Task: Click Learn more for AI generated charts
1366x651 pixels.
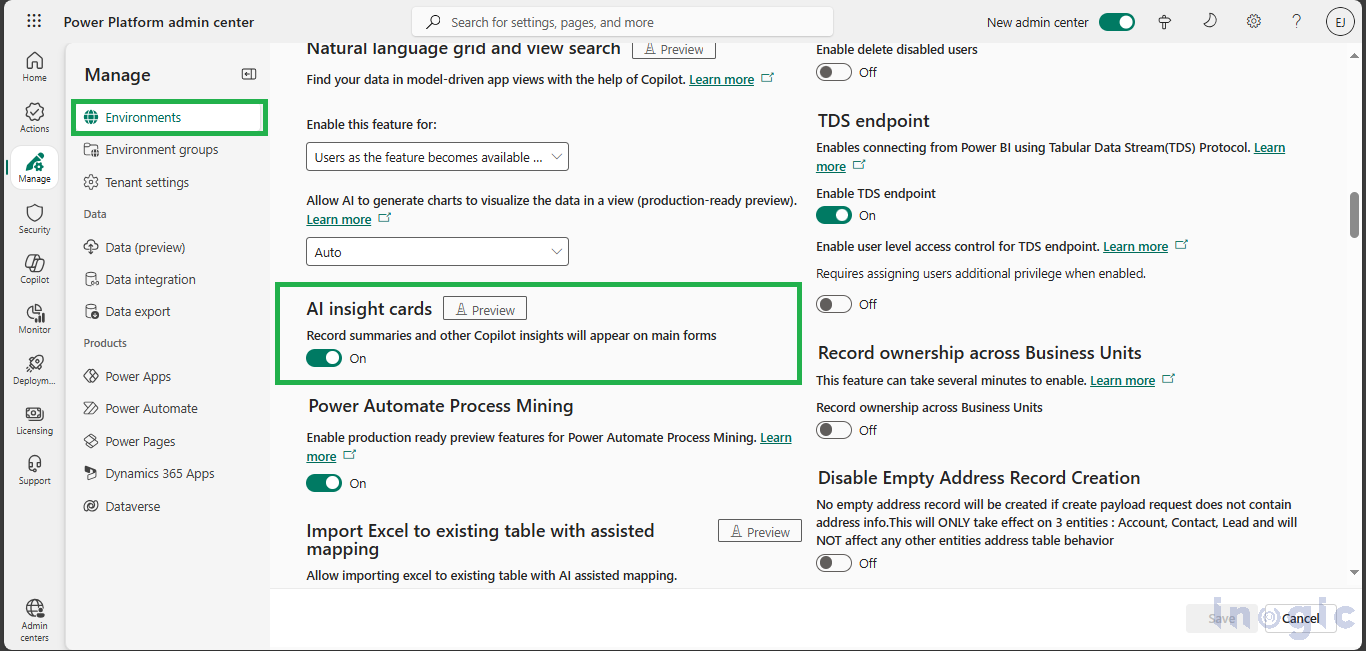Action: click(339, 219)
